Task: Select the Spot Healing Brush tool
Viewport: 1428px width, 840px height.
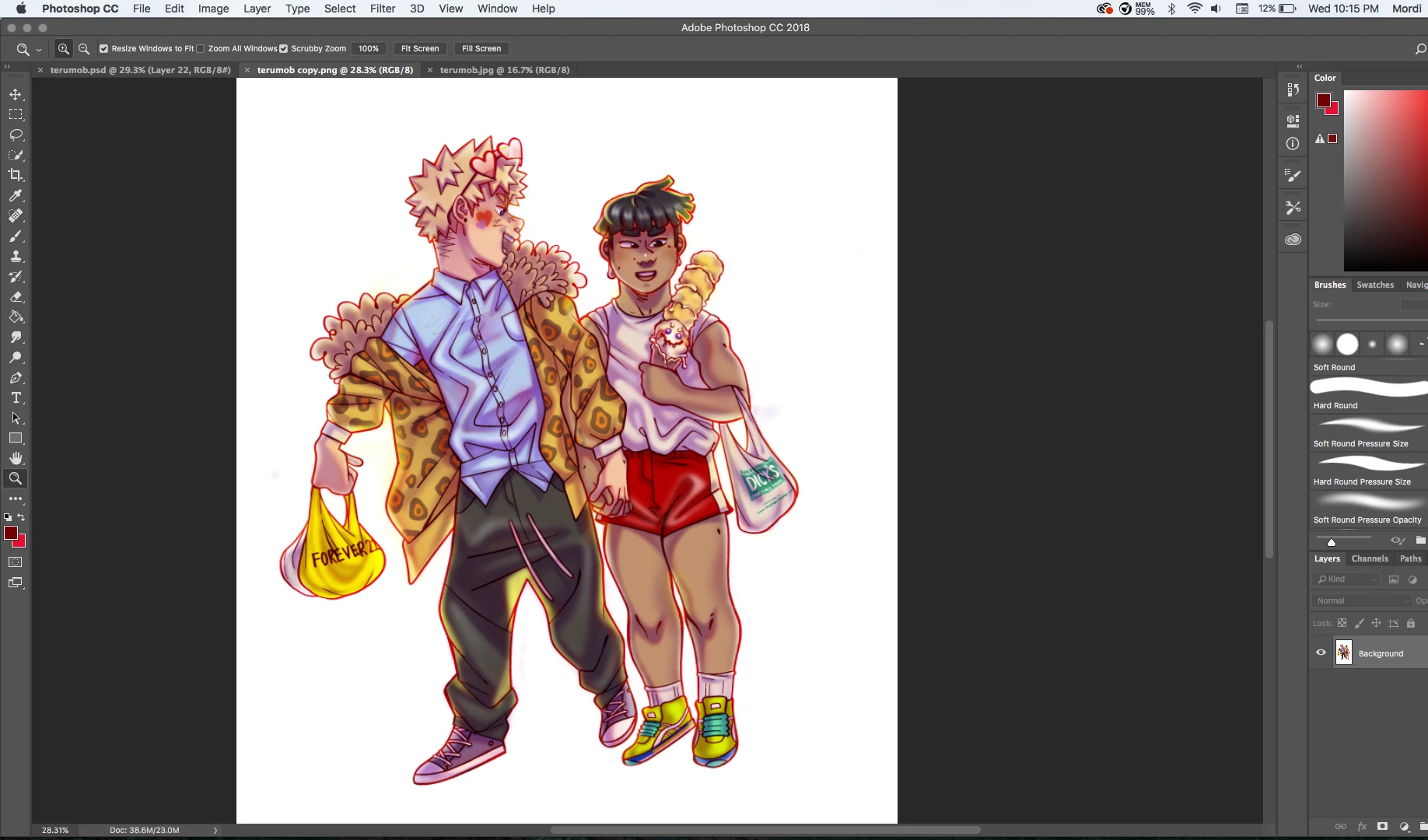Action: pos(16,215)
